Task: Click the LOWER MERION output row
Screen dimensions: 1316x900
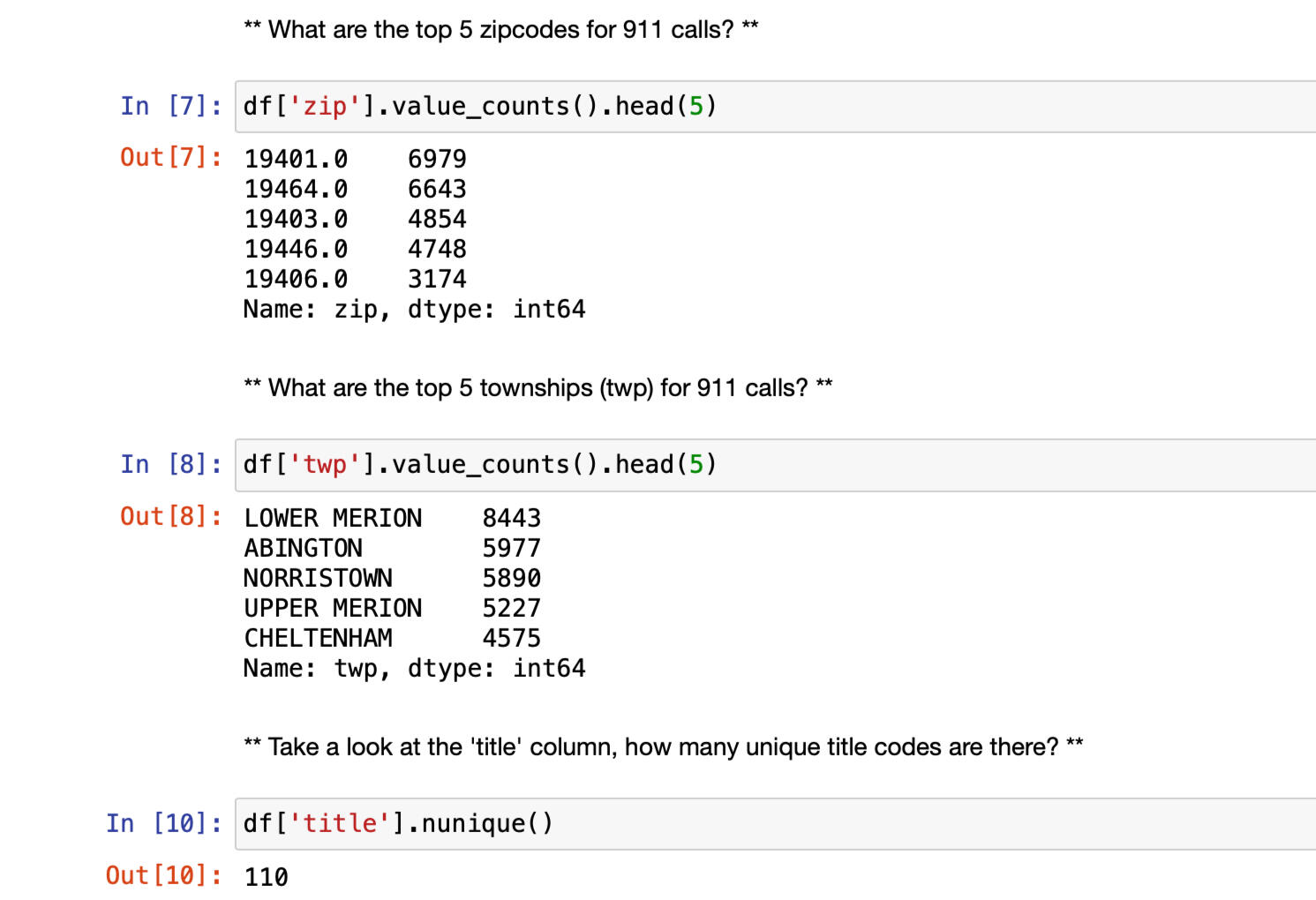Action: [392, 519]
